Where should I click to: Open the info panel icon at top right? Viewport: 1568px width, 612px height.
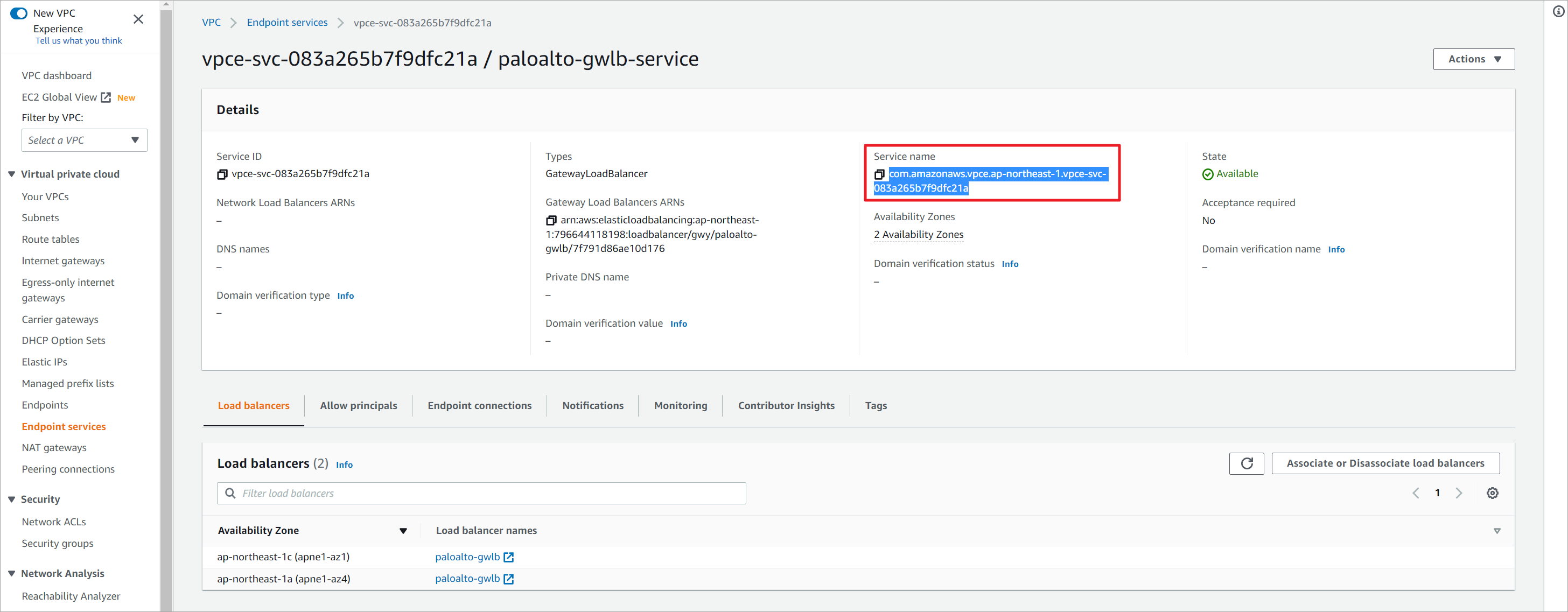pyautogui.click(x=1558, y=11)
